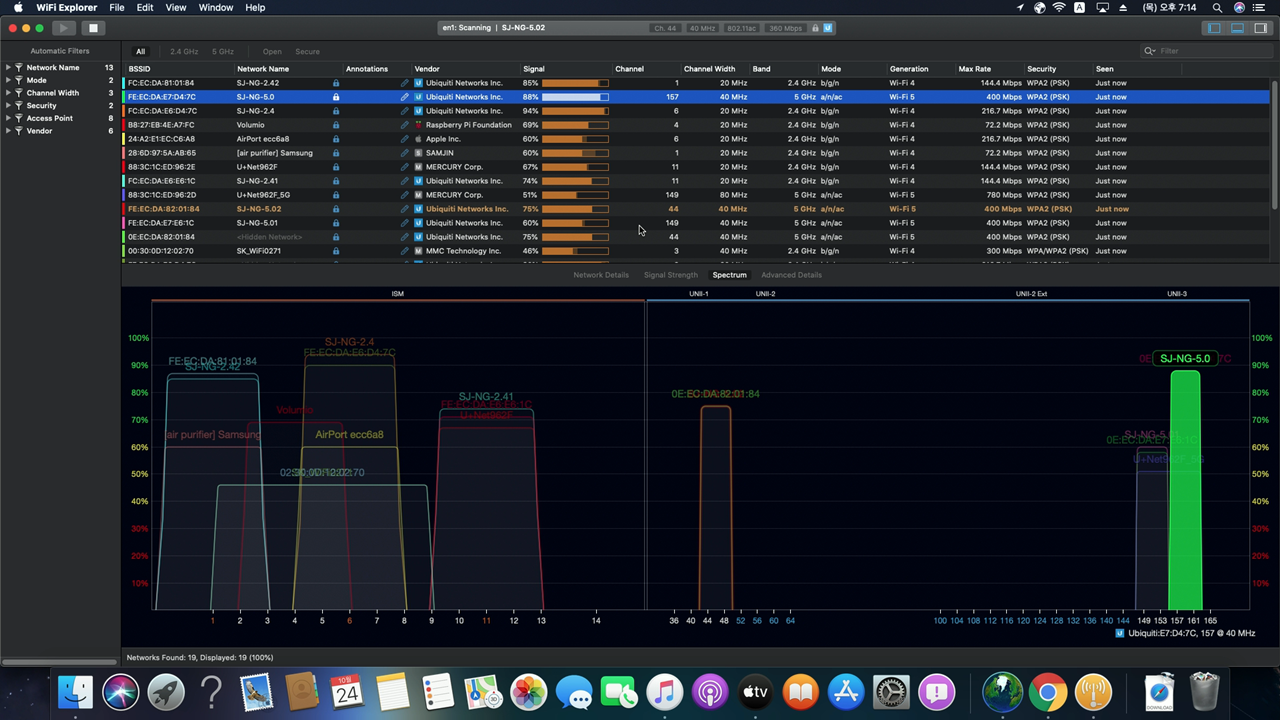Open Photos app in the dock
The width and height of the screenshot is (1280, 720).
(x=529, y=692)
